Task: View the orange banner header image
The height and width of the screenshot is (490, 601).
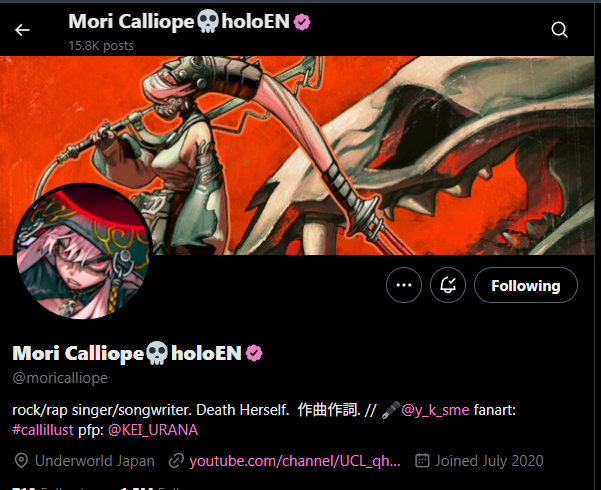Action: 297,155
